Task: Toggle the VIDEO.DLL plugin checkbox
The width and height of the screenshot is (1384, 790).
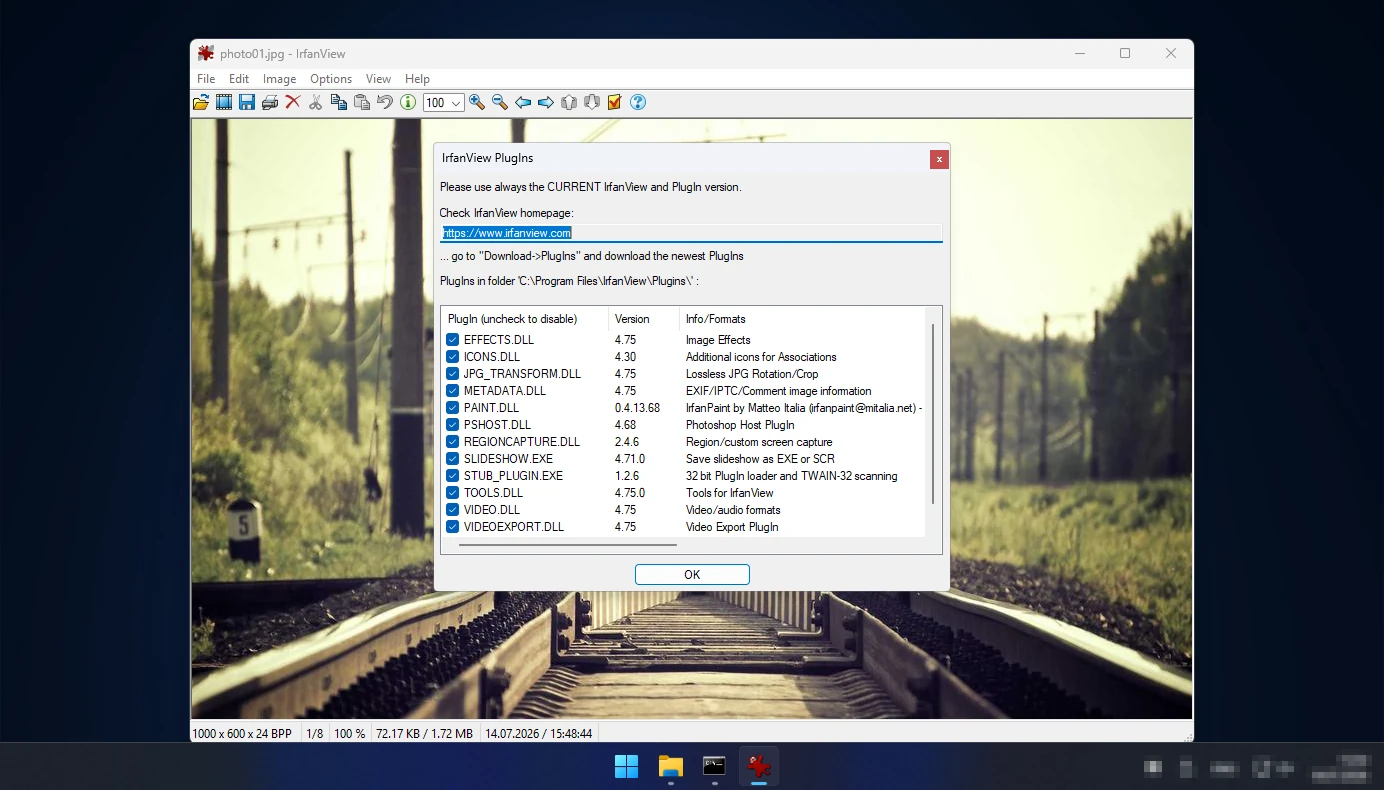Action: pos(453,510)
